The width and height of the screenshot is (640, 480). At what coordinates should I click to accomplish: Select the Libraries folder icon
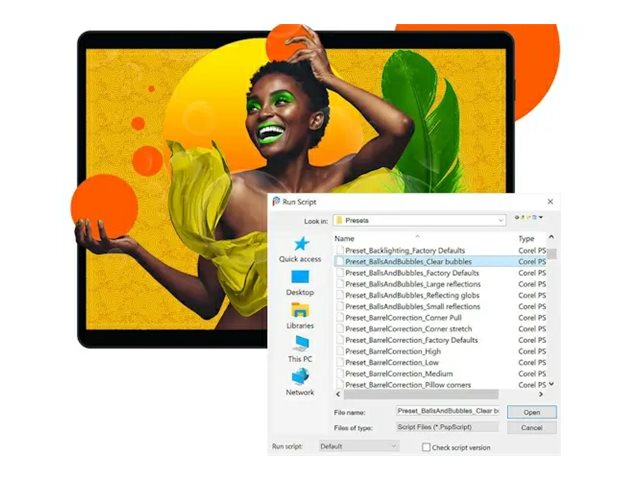(300, 310)
